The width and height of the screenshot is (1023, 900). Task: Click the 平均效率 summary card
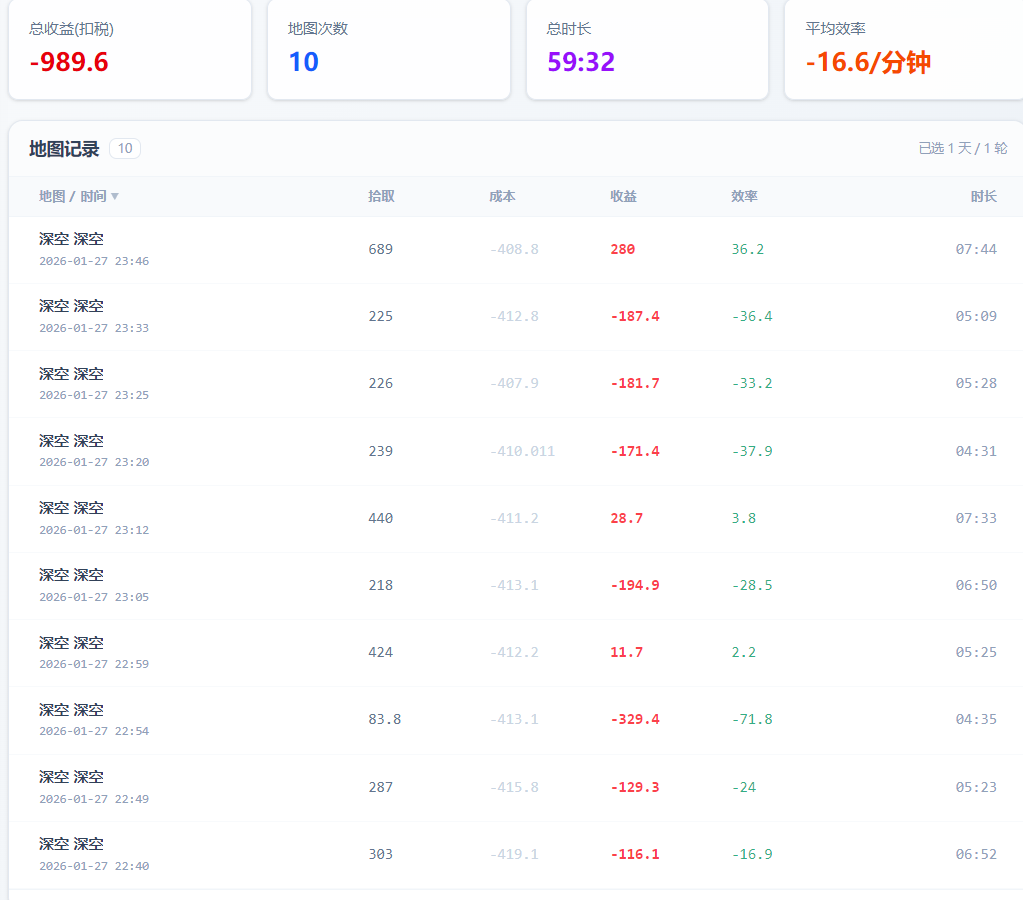click(x=903, y=49)
